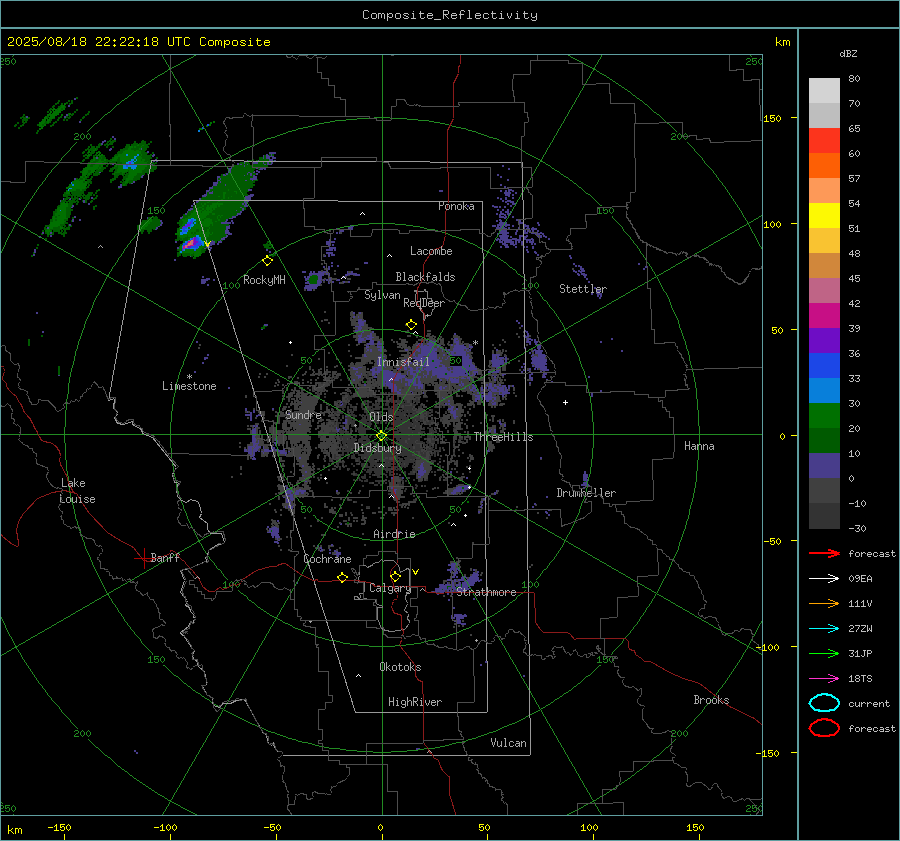Select the yellow diamond marker near RedDeer
900x841 pixels.
[x=411, y=325]
